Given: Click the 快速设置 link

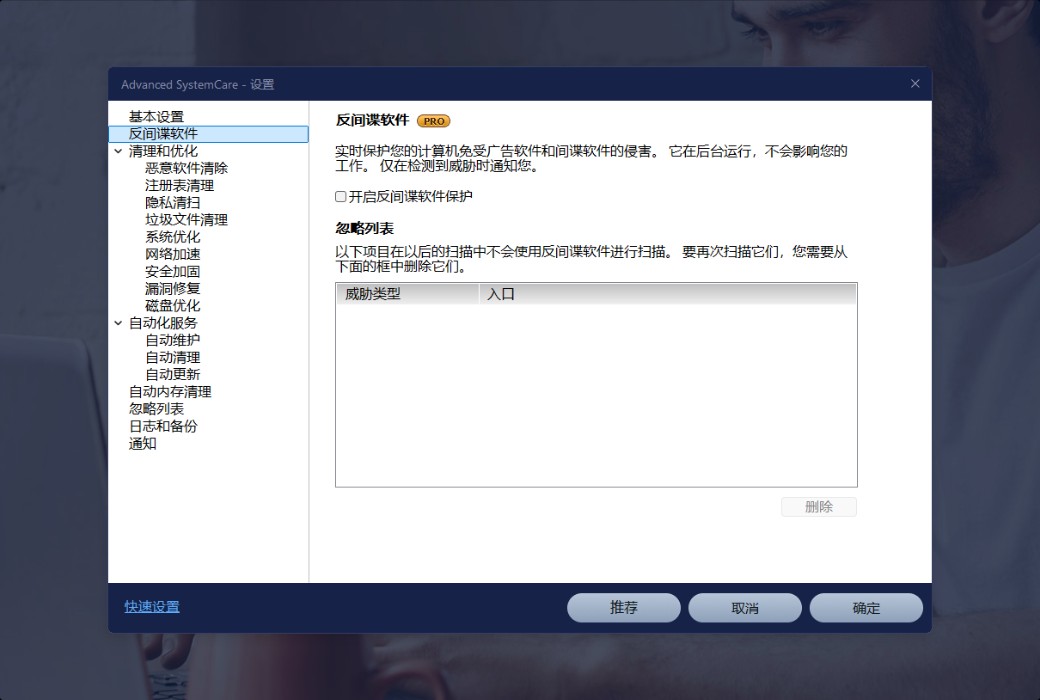Looking at the screenshot, I should tap(152, 607).
